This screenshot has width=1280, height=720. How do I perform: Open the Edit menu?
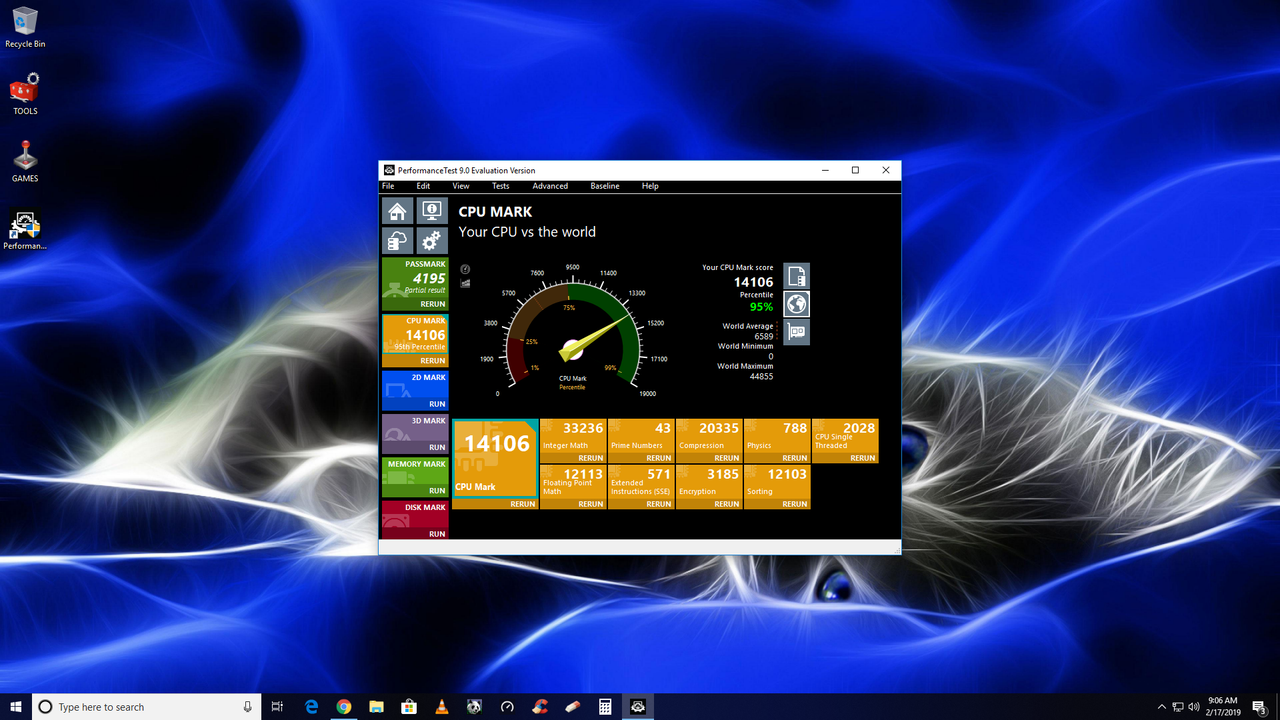point(424,186)
